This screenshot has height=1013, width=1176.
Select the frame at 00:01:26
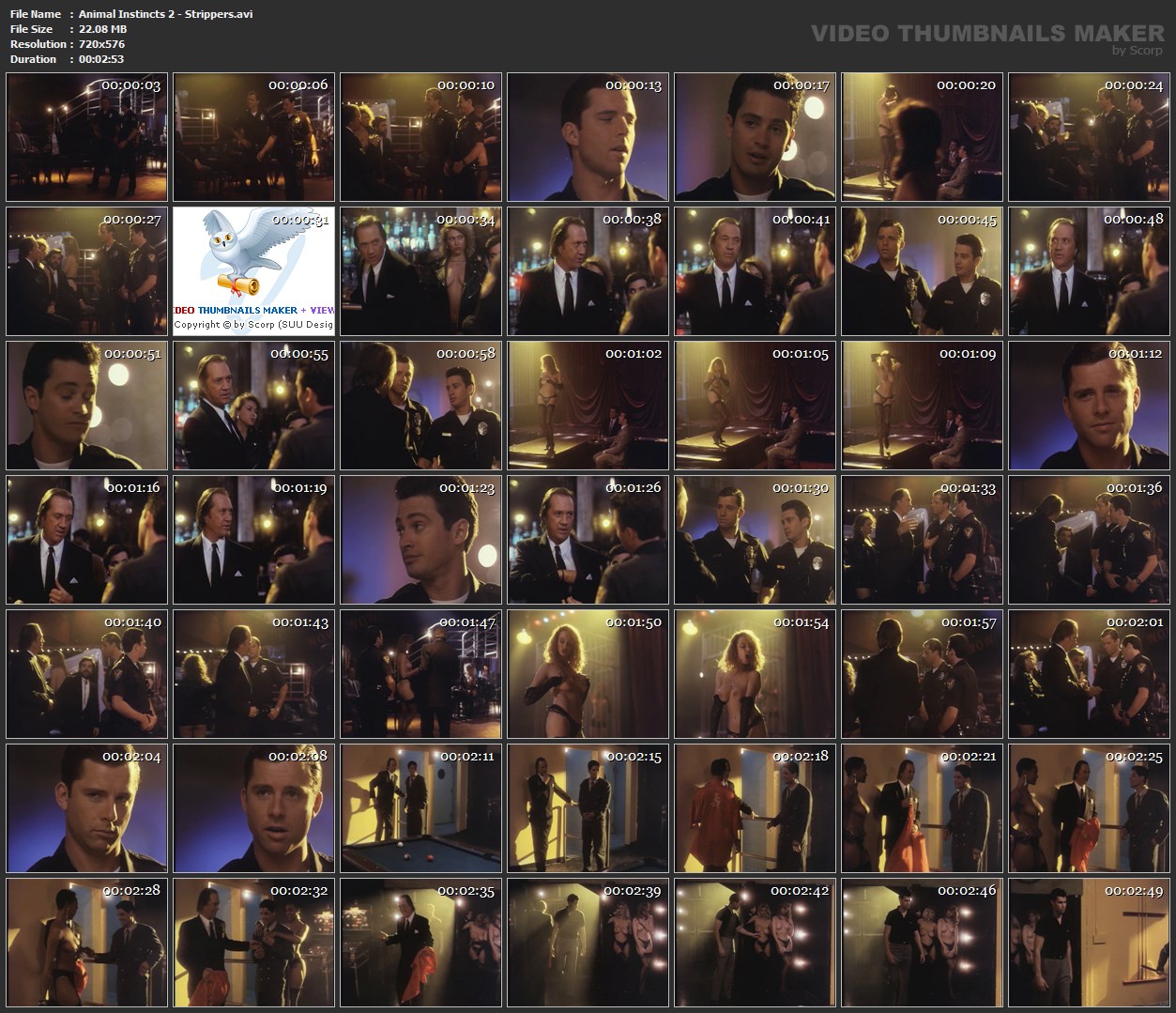(588, 540)
